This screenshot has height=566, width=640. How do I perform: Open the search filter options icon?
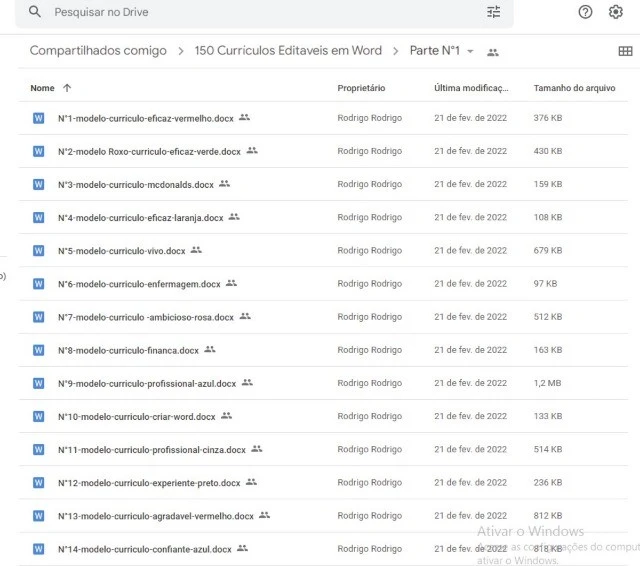pos(493,12)
